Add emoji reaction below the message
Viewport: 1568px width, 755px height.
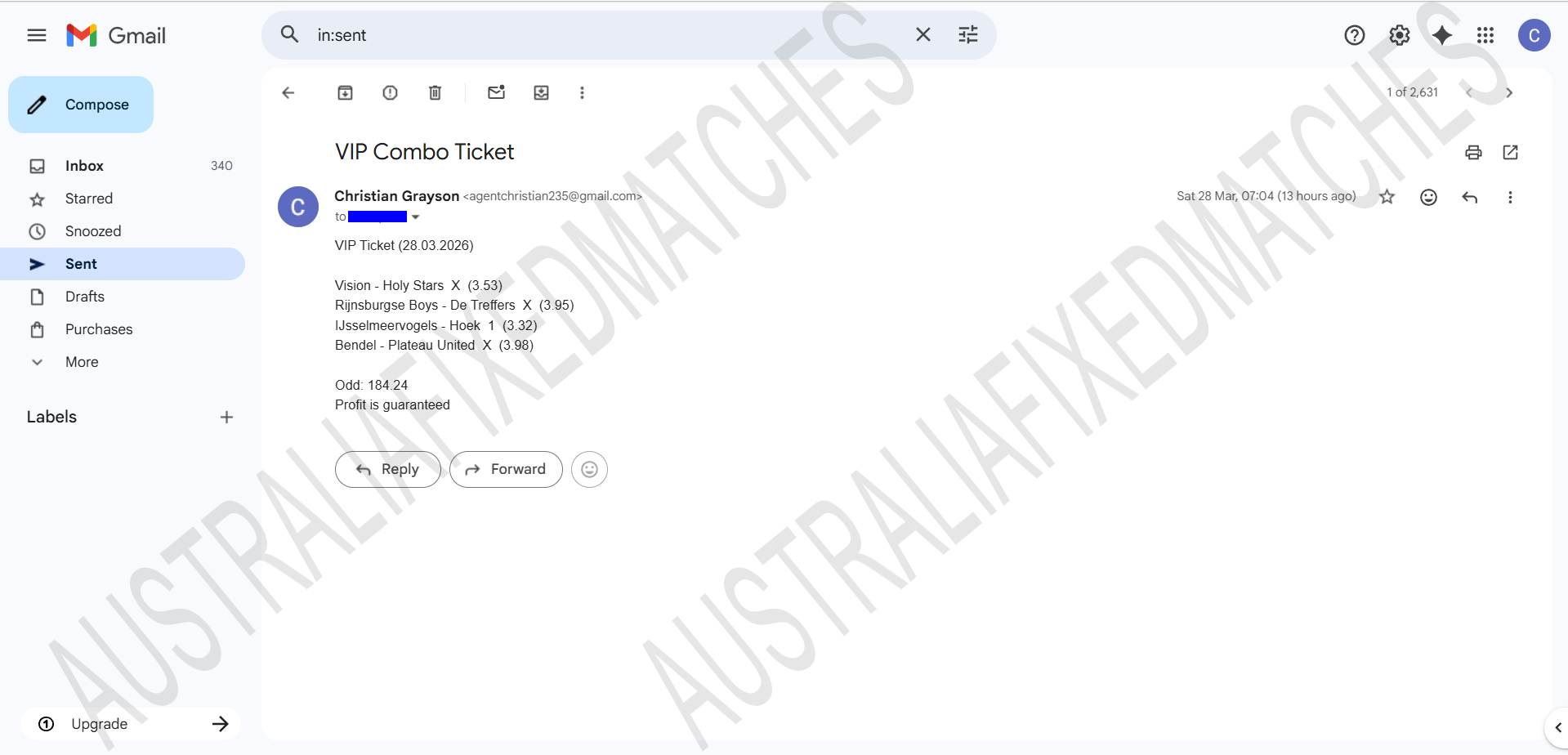(590, 469)
